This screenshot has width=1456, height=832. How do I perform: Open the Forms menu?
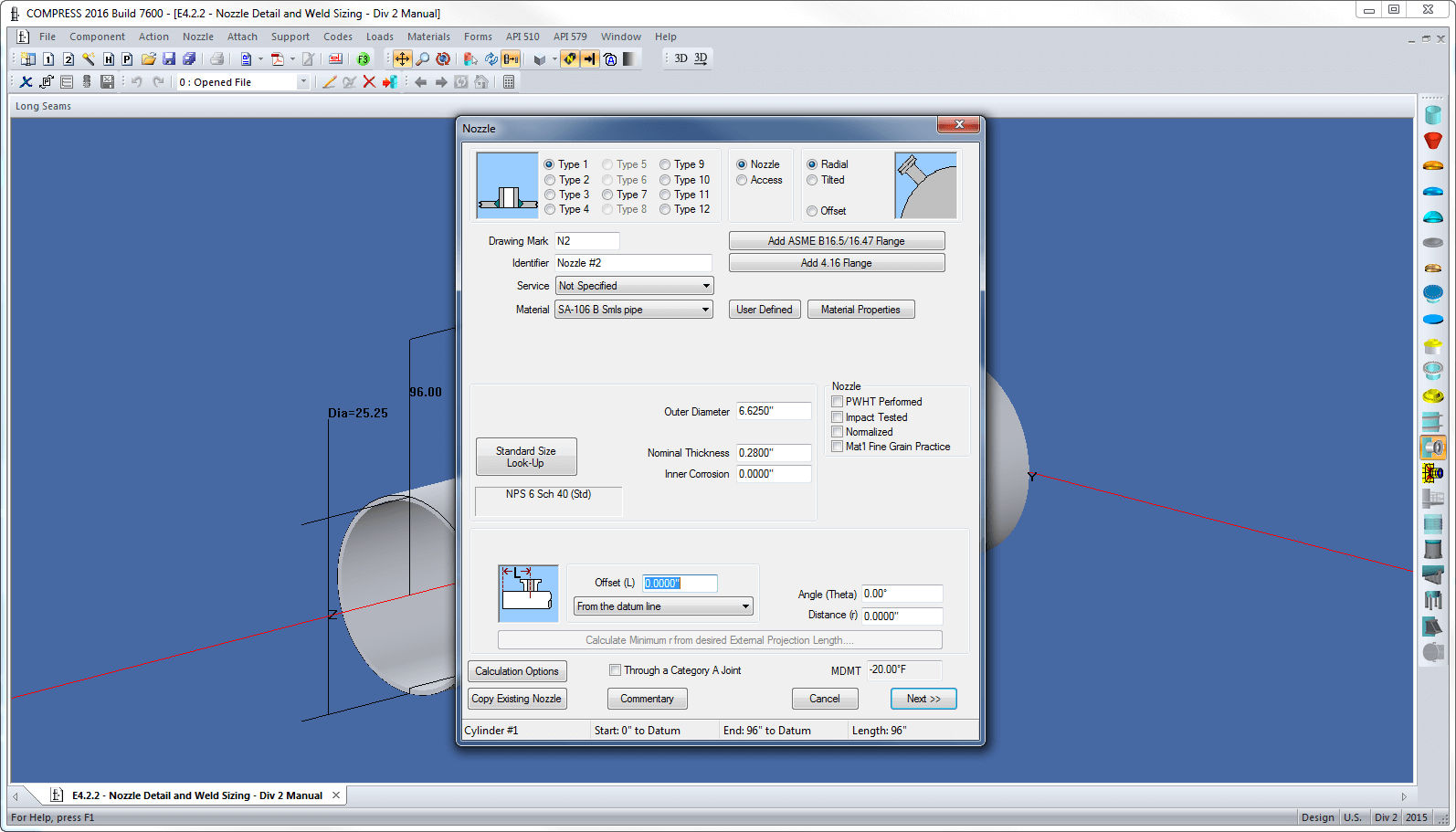pos(478,37)
